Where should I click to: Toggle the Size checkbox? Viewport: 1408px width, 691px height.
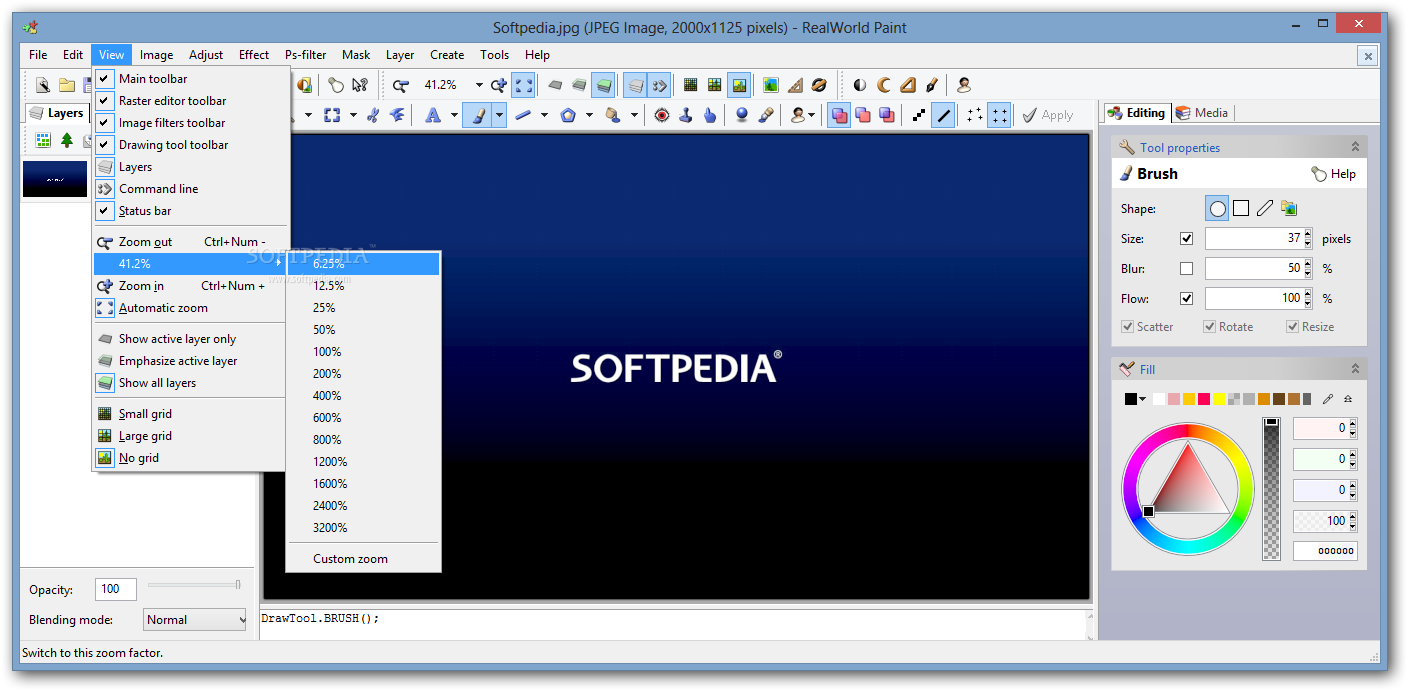click(1186, 239)
